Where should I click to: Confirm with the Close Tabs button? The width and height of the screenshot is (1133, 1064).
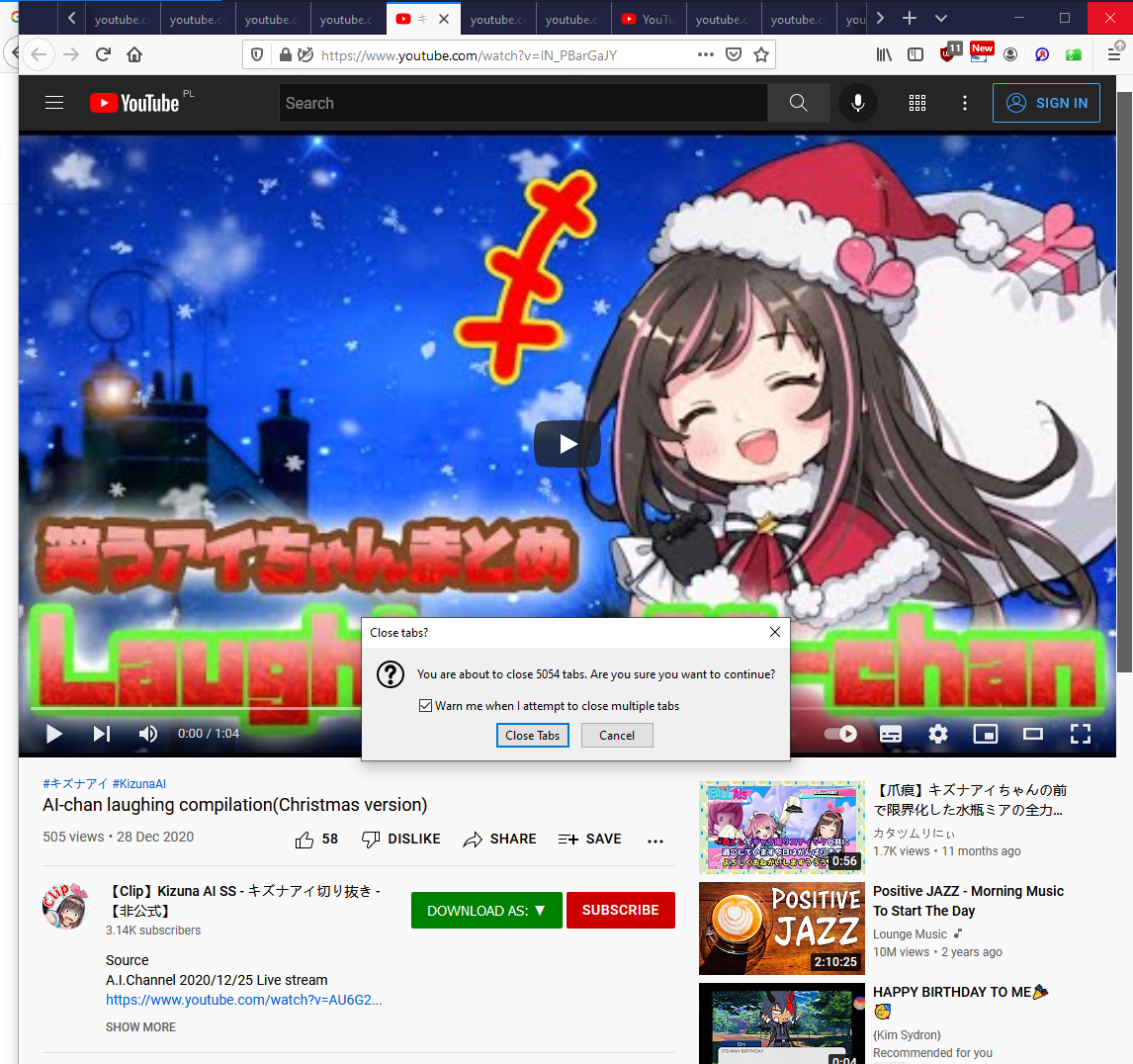pyautogui.click(x=533, y=735)
